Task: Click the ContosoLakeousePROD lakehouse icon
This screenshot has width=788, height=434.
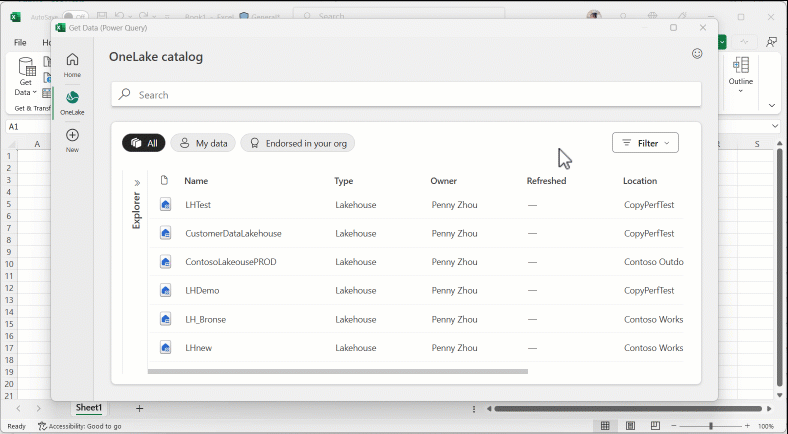Action: pos(165,262)
